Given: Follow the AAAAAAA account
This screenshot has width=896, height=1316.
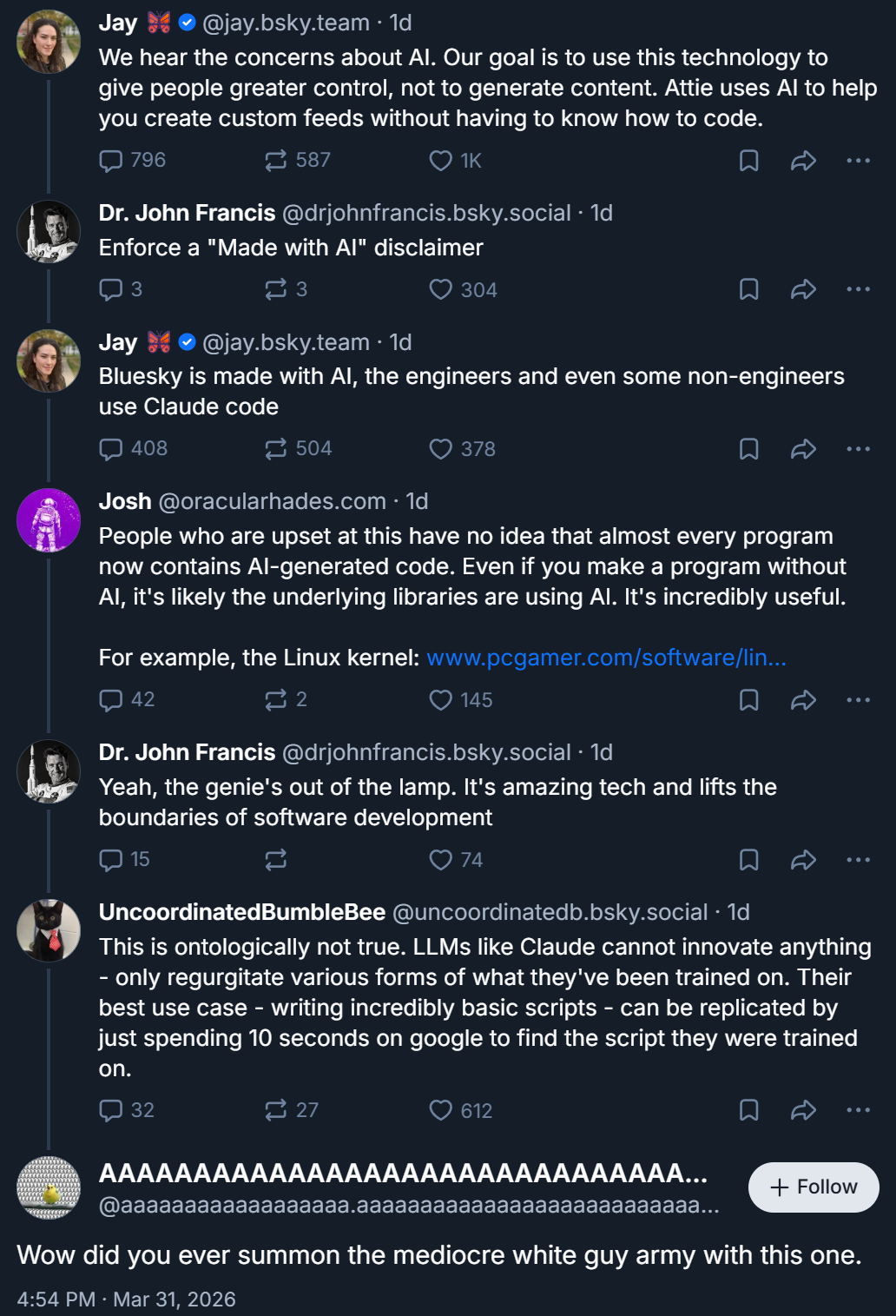Looking at the screenshot, I should [814, 1187].
